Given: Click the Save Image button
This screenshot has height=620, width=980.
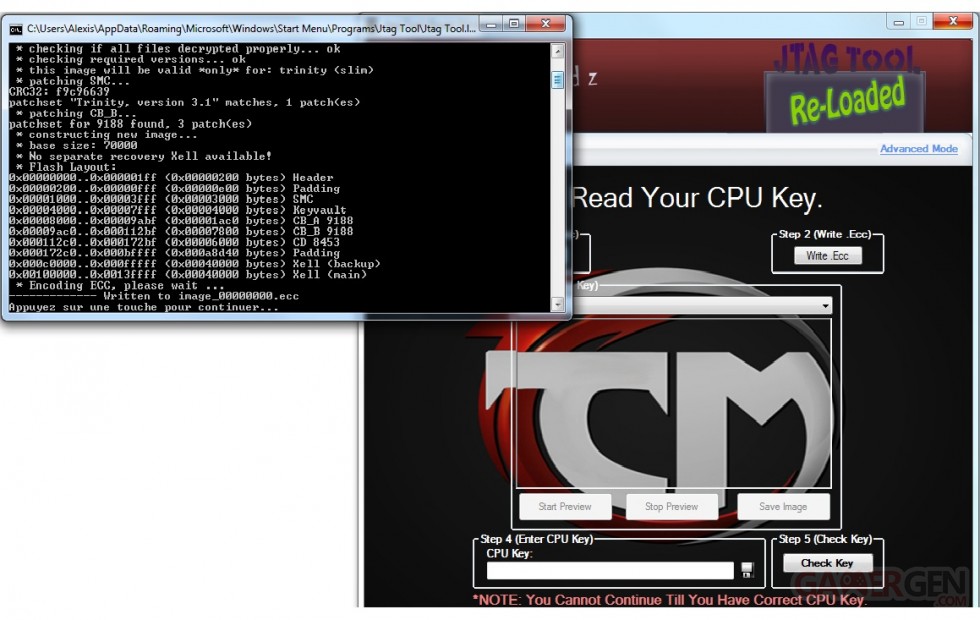Looking at the screenshot, I should (783, 506).
